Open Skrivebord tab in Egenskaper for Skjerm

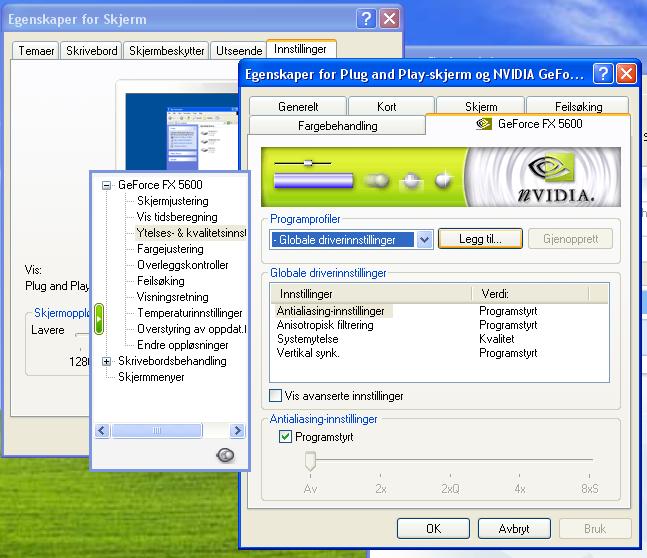[x=91, y=51]
